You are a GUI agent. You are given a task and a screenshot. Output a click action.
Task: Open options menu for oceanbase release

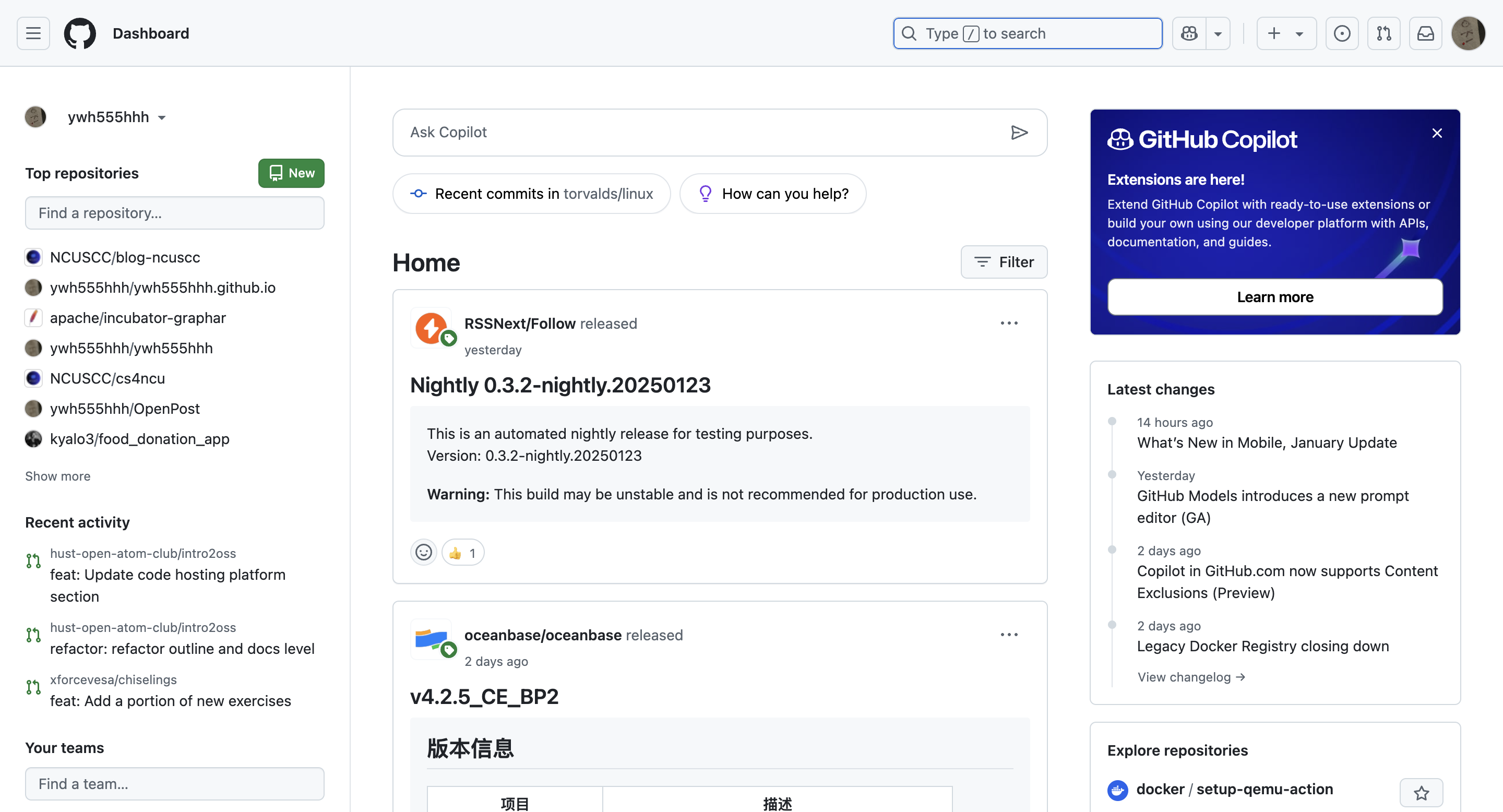pyautogui.click(x=1009, y=635)
